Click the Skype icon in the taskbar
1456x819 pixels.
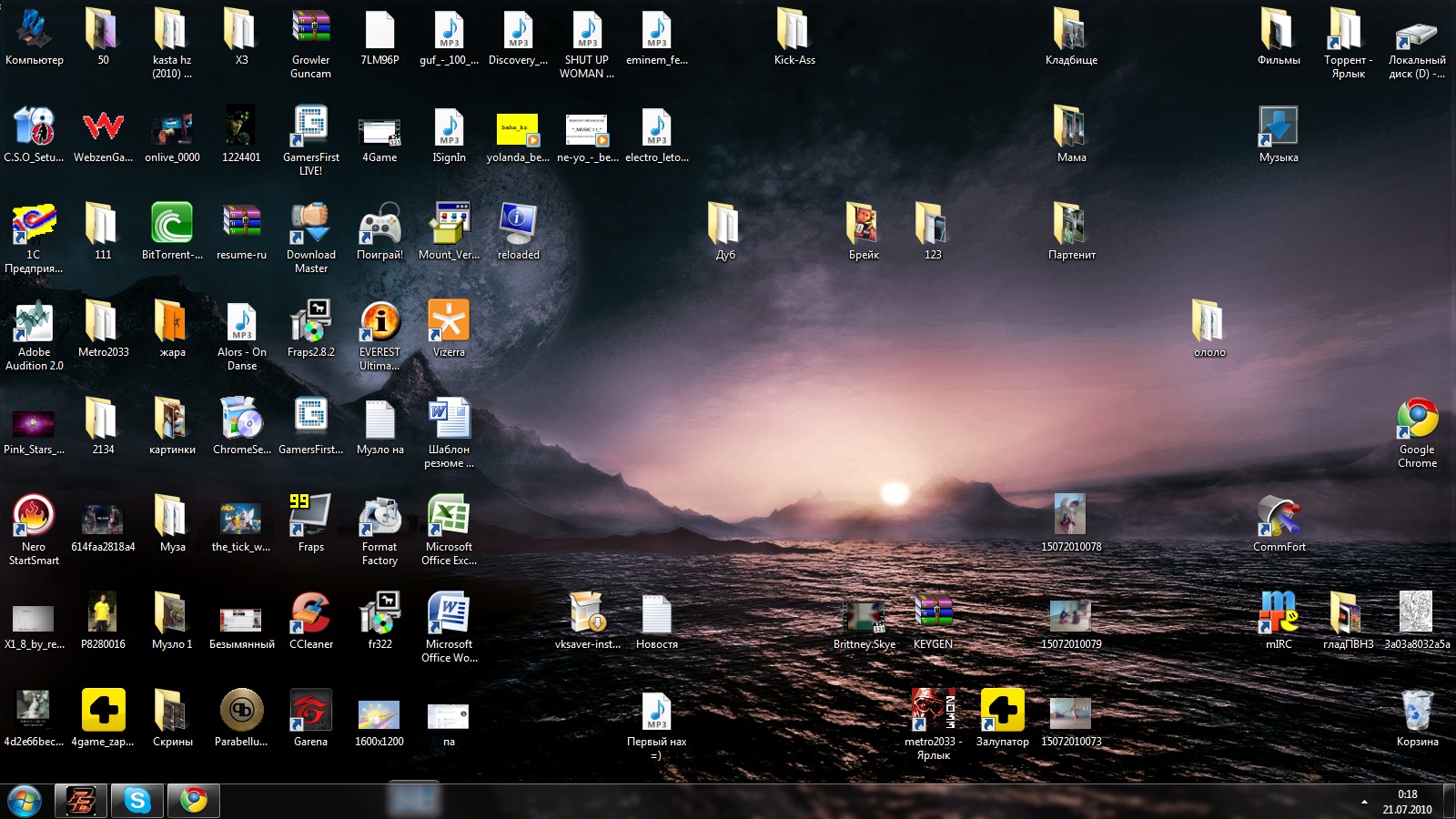[x=137, y=800]
